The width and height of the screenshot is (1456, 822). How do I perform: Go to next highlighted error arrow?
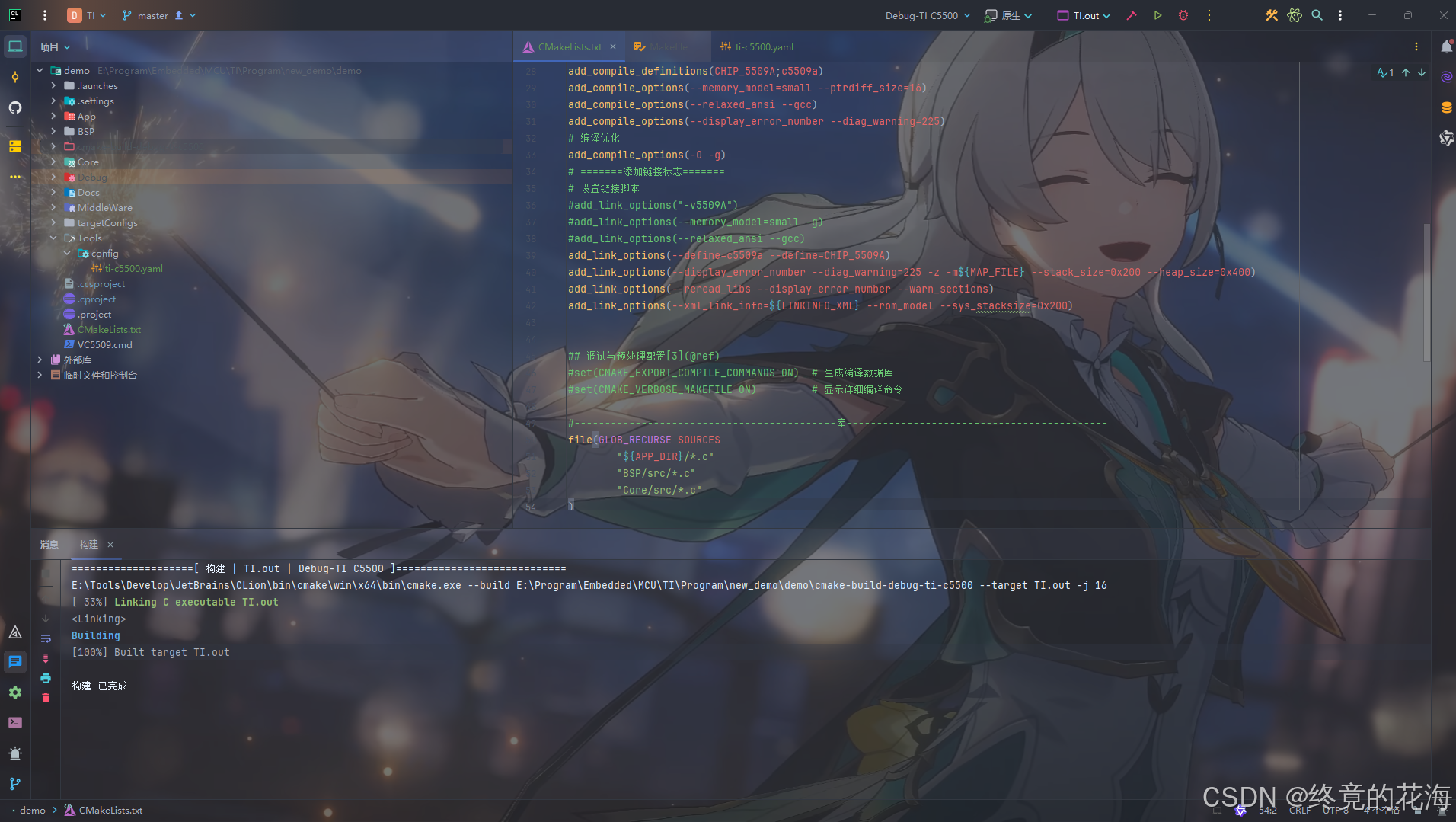click(1422, 72)
